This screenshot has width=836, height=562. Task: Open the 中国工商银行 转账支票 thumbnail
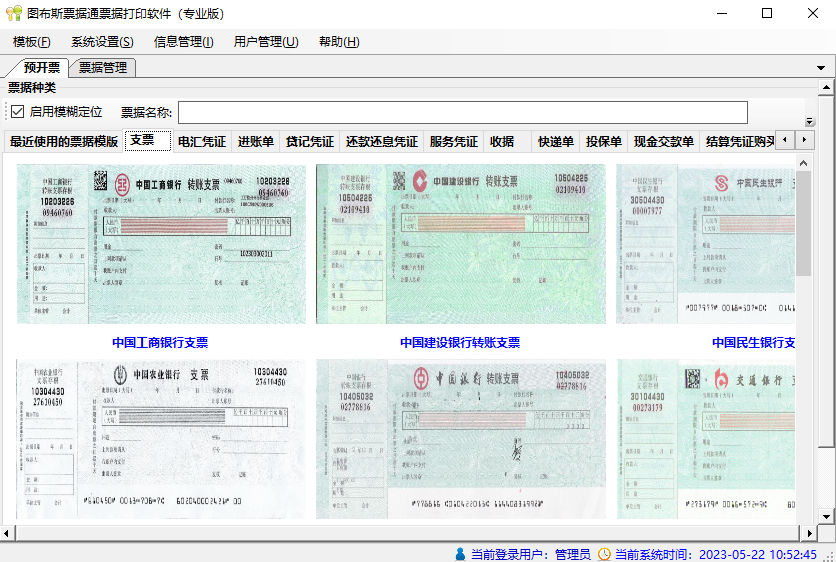pyautogui.click(x=162, y=244)
